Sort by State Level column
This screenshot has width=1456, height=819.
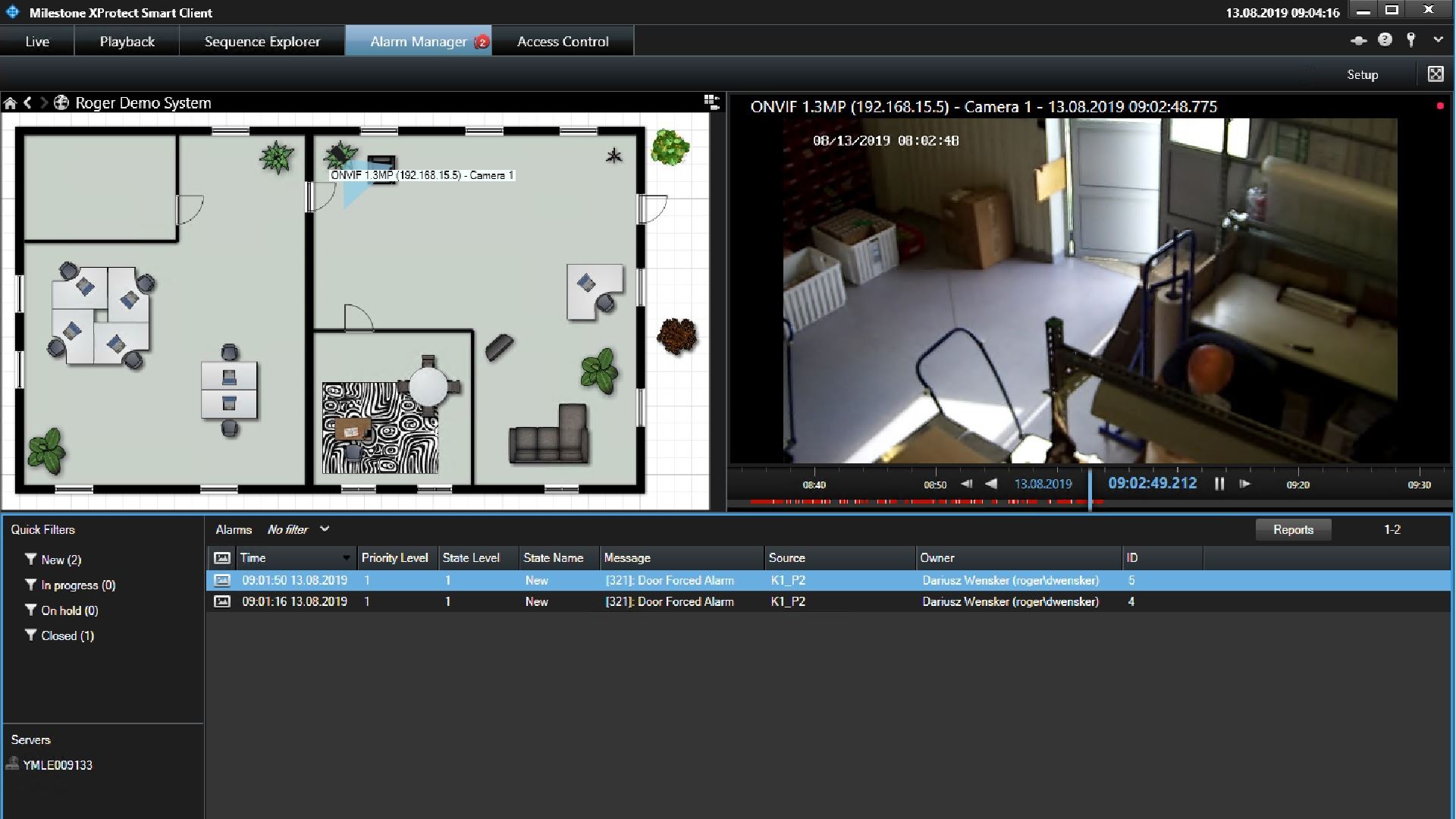478,557
